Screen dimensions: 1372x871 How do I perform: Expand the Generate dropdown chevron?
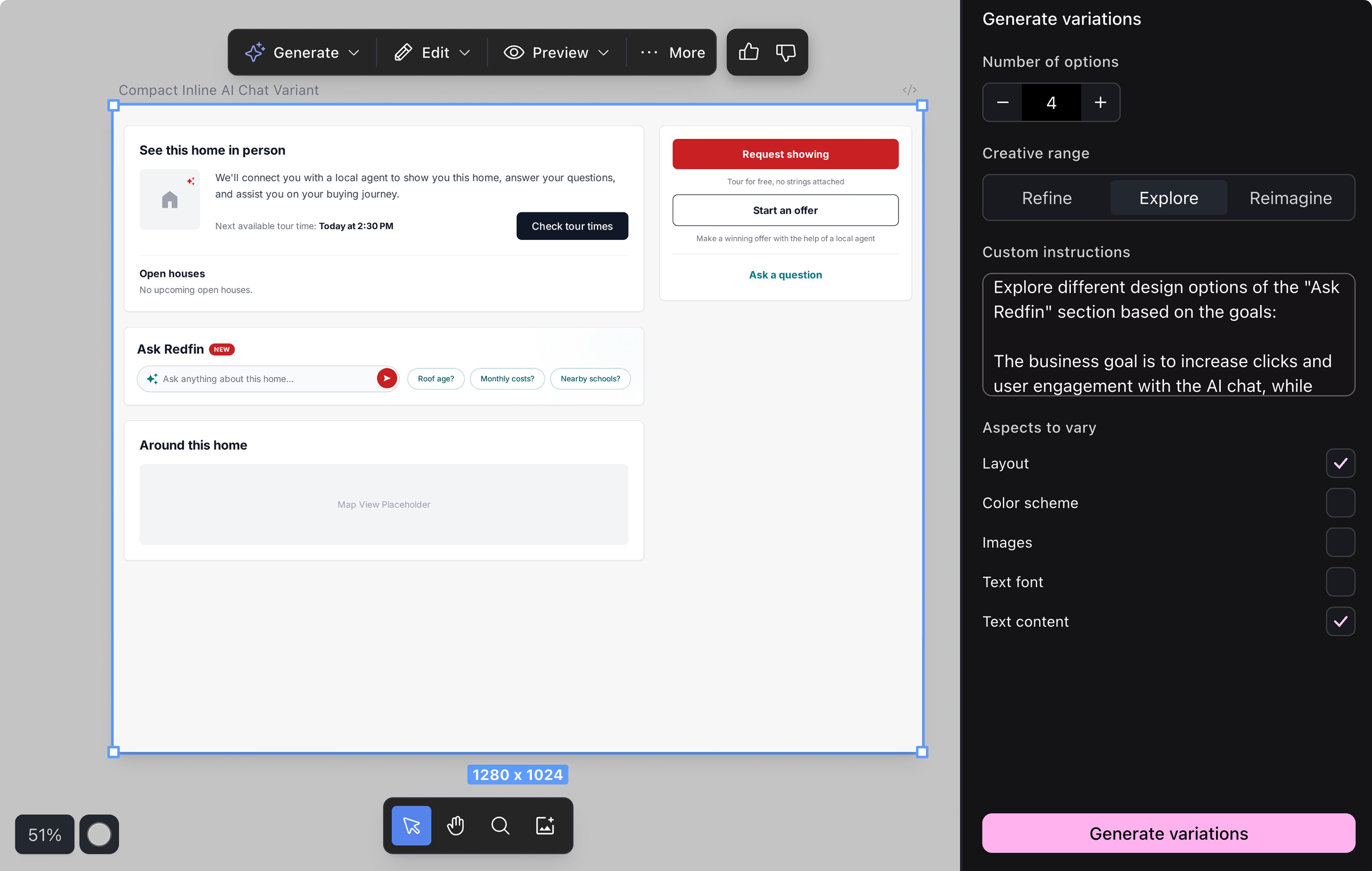click(354, 53)
